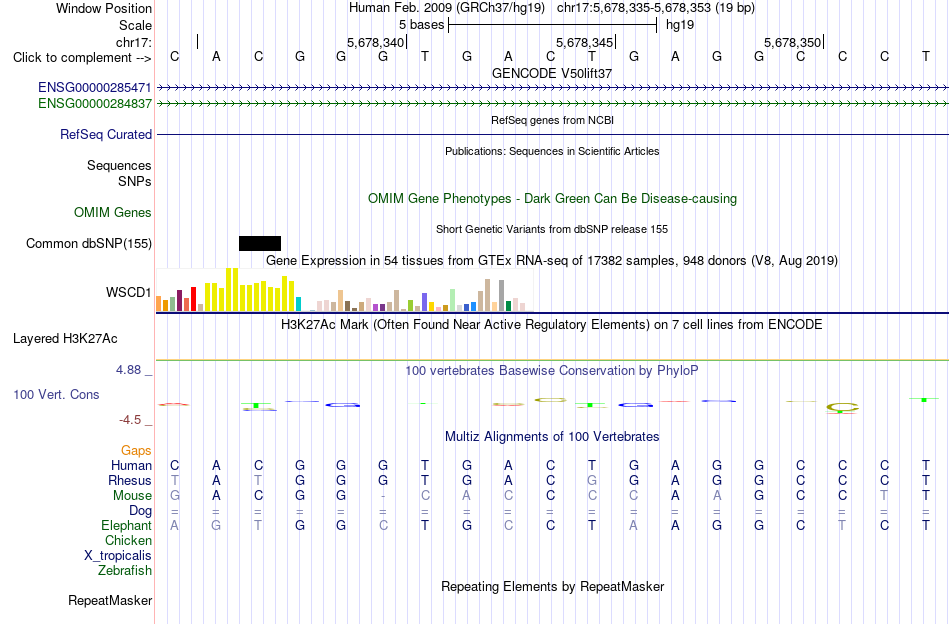Select the Chicken species label

(128, 540)
